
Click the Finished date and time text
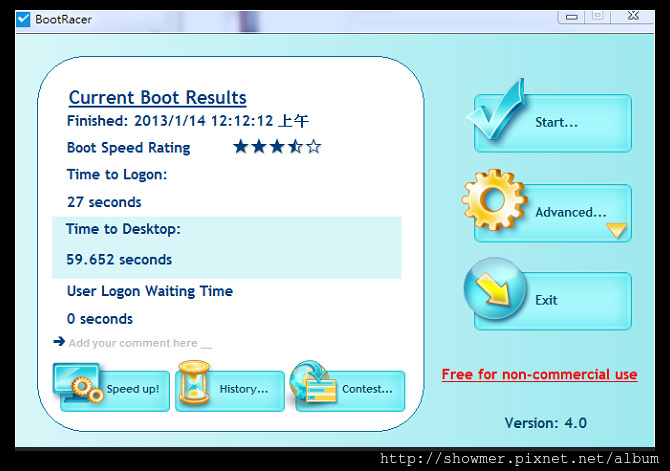pos(188,121)
